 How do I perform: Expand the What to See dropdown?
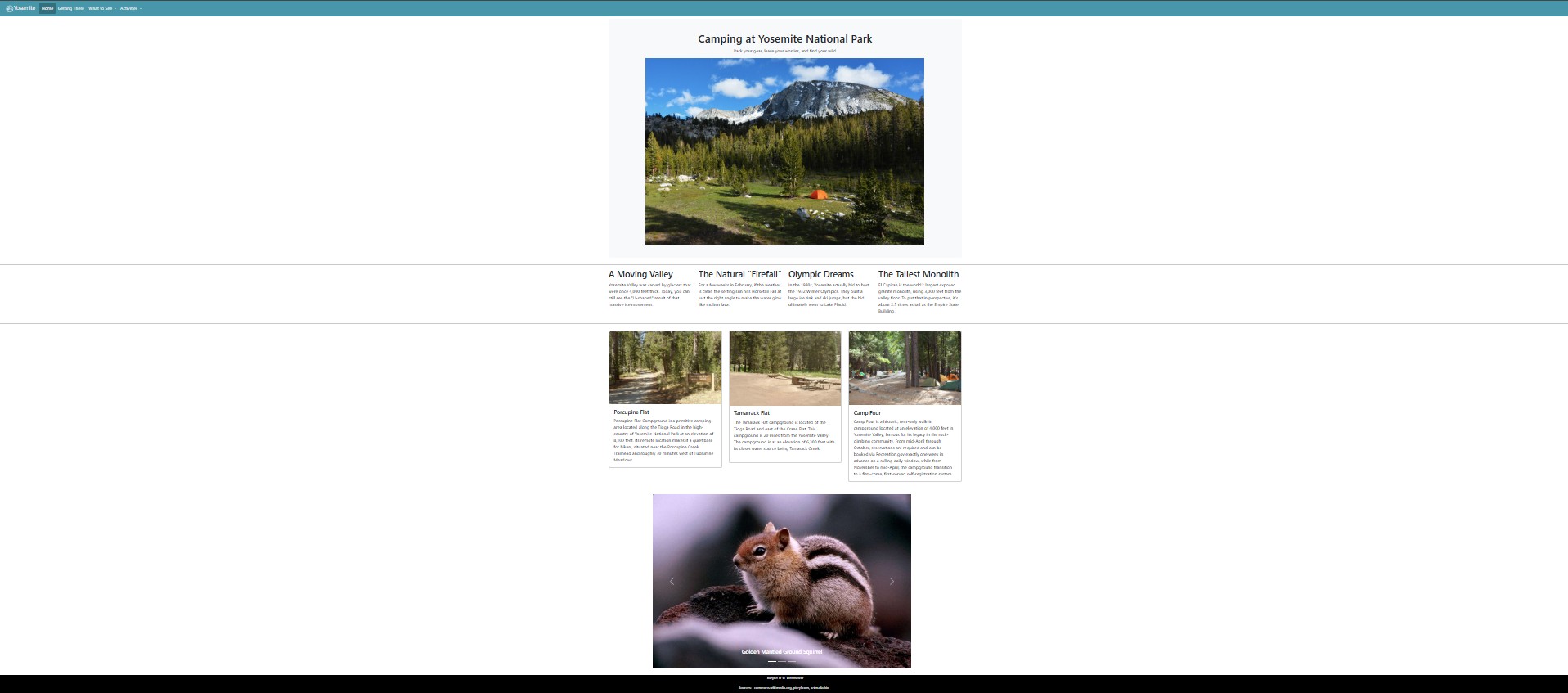pos(102,8)
